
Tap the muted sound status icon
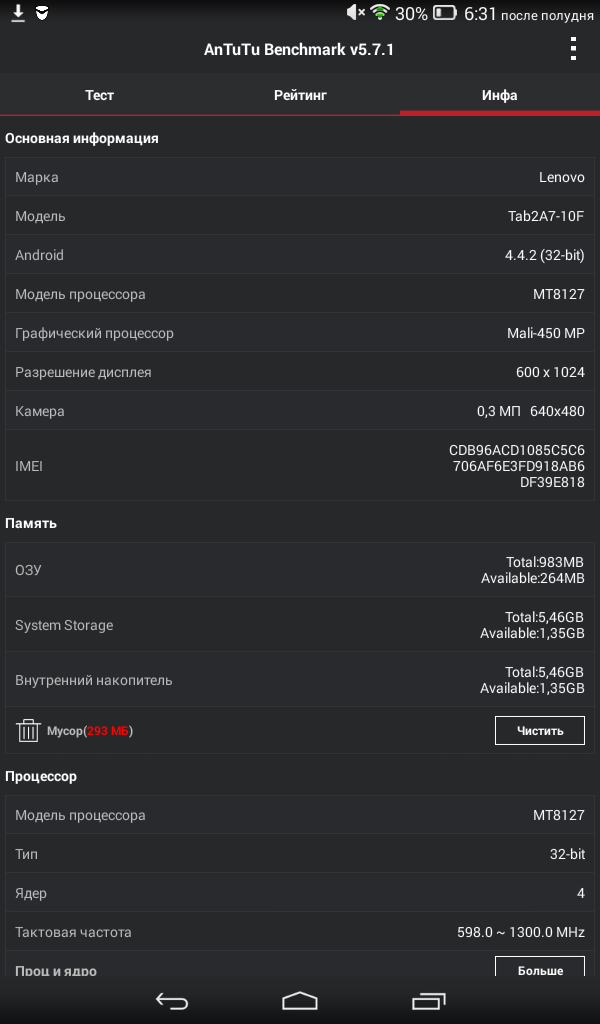pyautogui.click(x=355, y=12)
